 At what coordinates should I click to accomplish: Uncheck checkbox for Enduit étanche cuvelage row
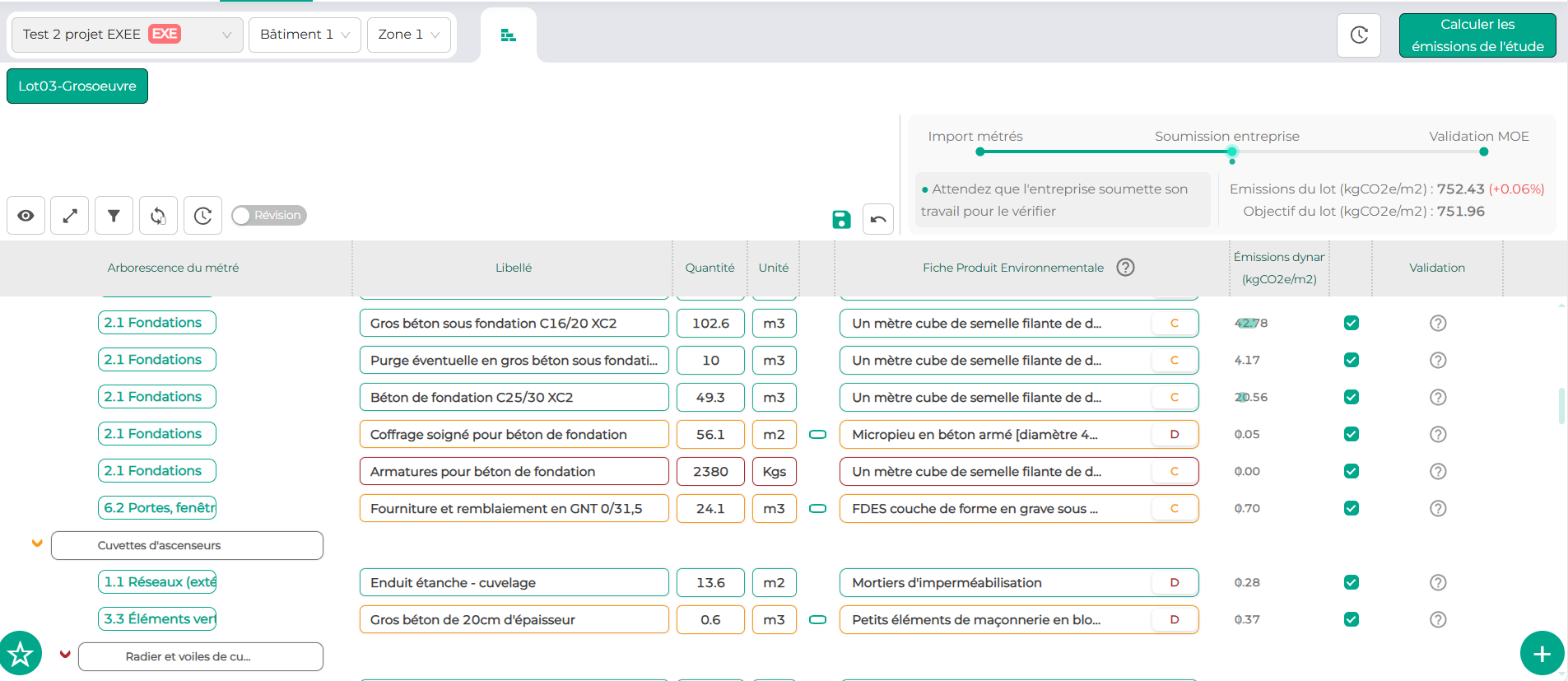point(1351,582)
